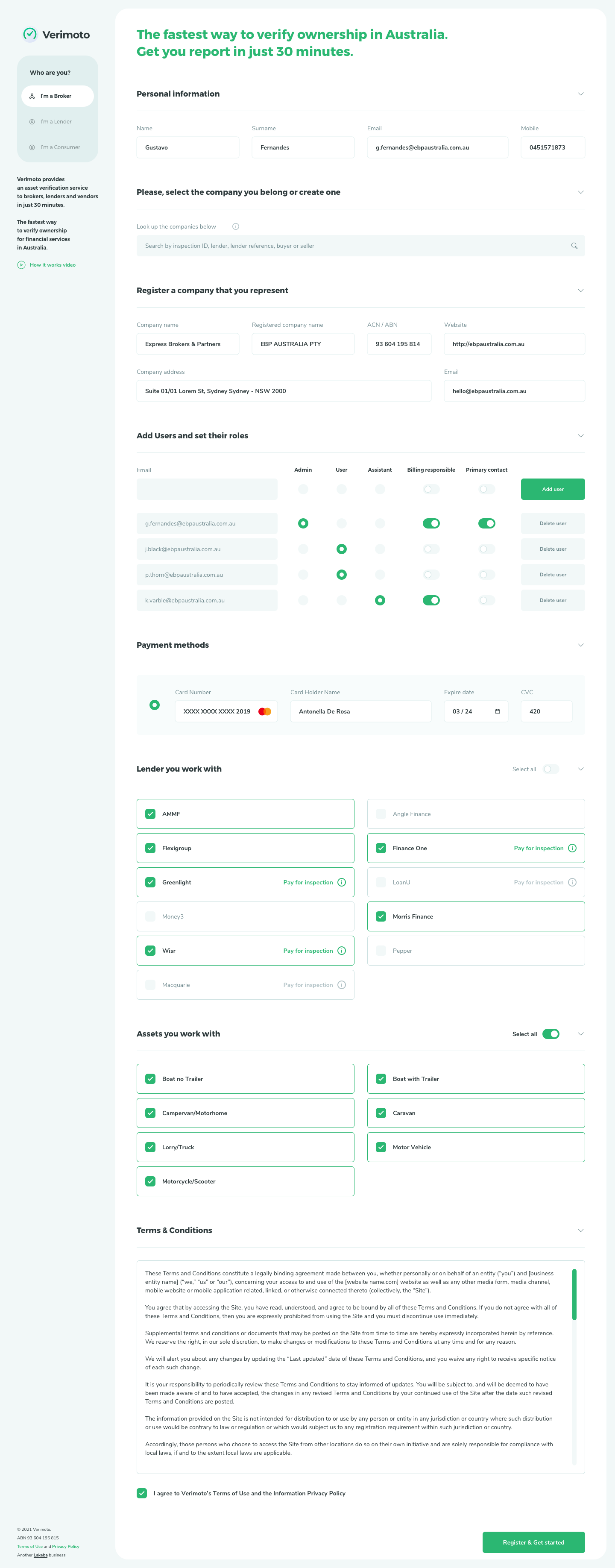The height and width of the screenshot is (1568, 615).
Task: Toggle primary contact for g.fernandes
Action: tap(486, 523)
